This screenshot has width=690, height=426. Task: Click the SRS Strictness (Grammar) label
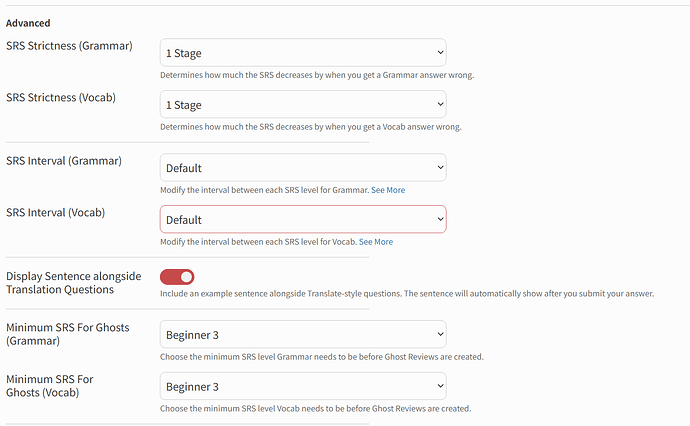[69, 46]
